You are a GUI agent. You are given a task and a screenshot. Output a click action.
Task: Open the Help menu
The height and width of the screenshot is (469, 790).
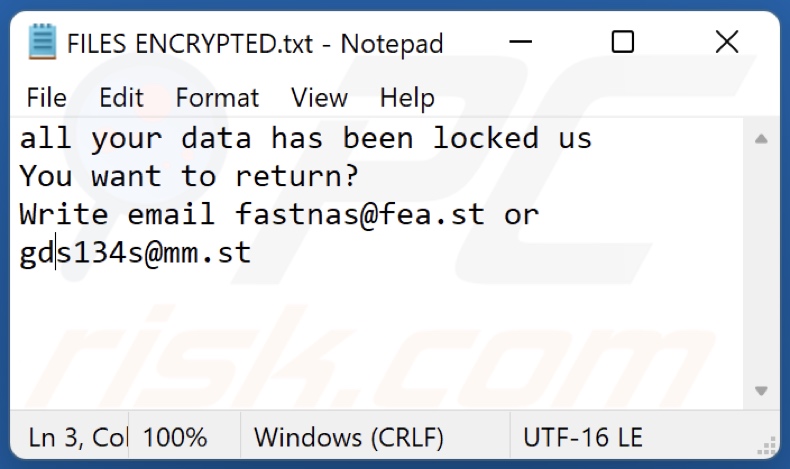tap(407, 98)
